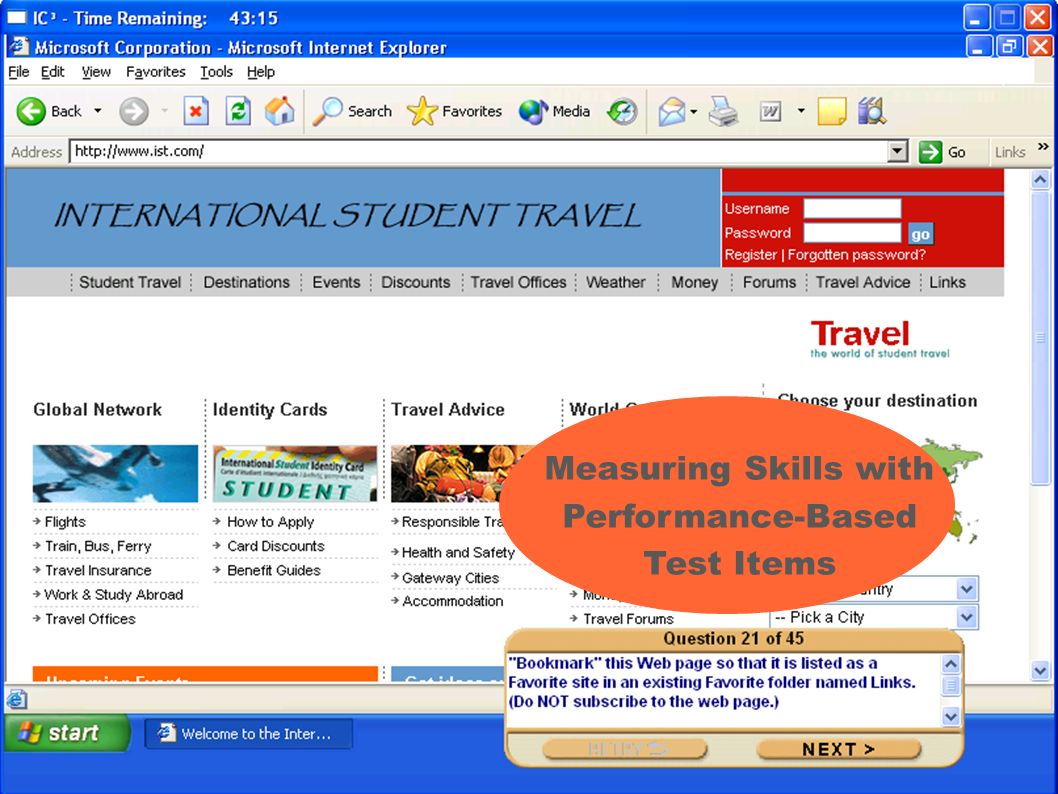Open the Mail icon dropdown arrow
This screenshot has height=794, width=1058.
[x=694, y=111]
